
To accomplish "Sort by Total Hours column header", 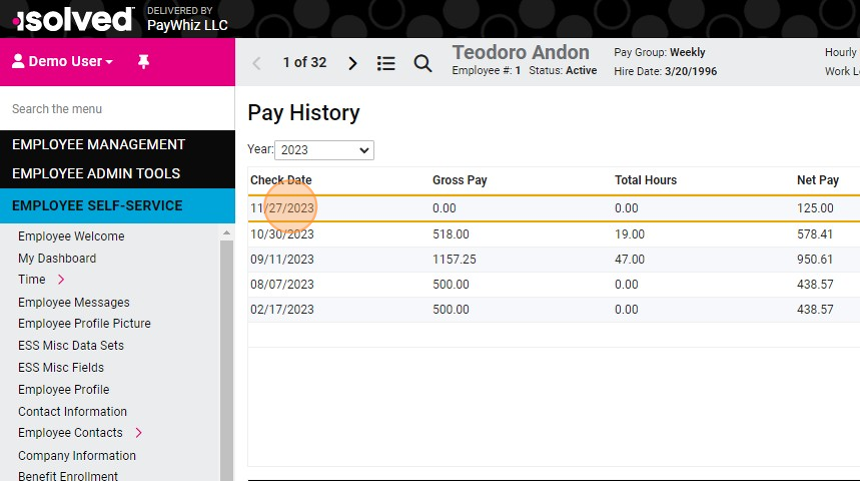I will coord(646,180).
